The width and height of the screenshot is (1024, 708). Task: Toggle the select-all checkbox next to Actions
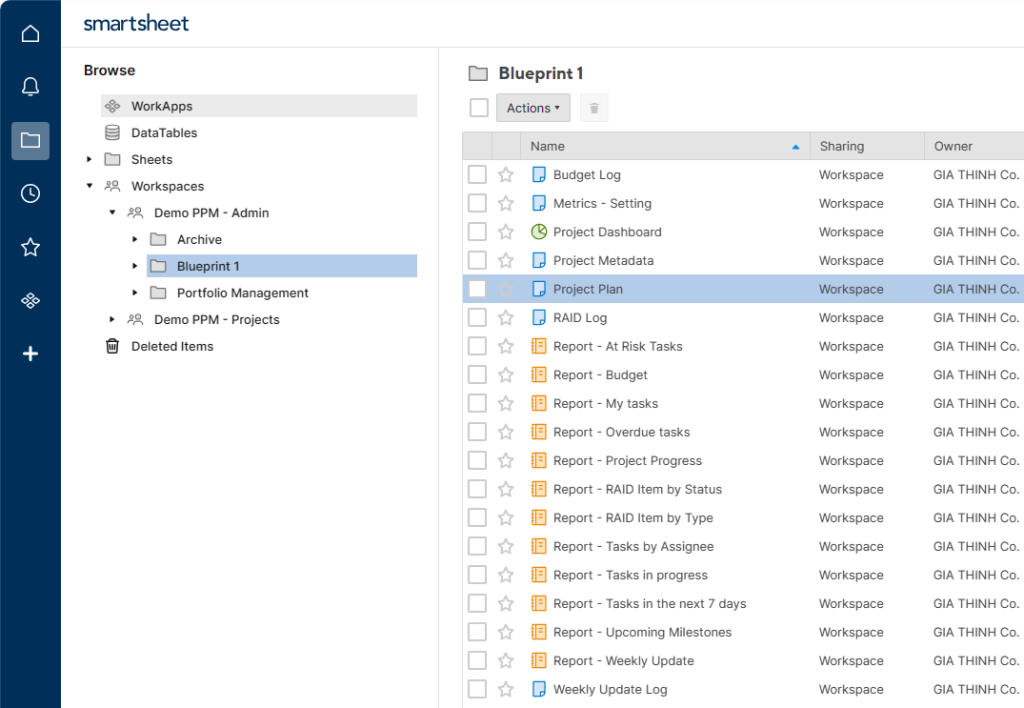point(479,108)
